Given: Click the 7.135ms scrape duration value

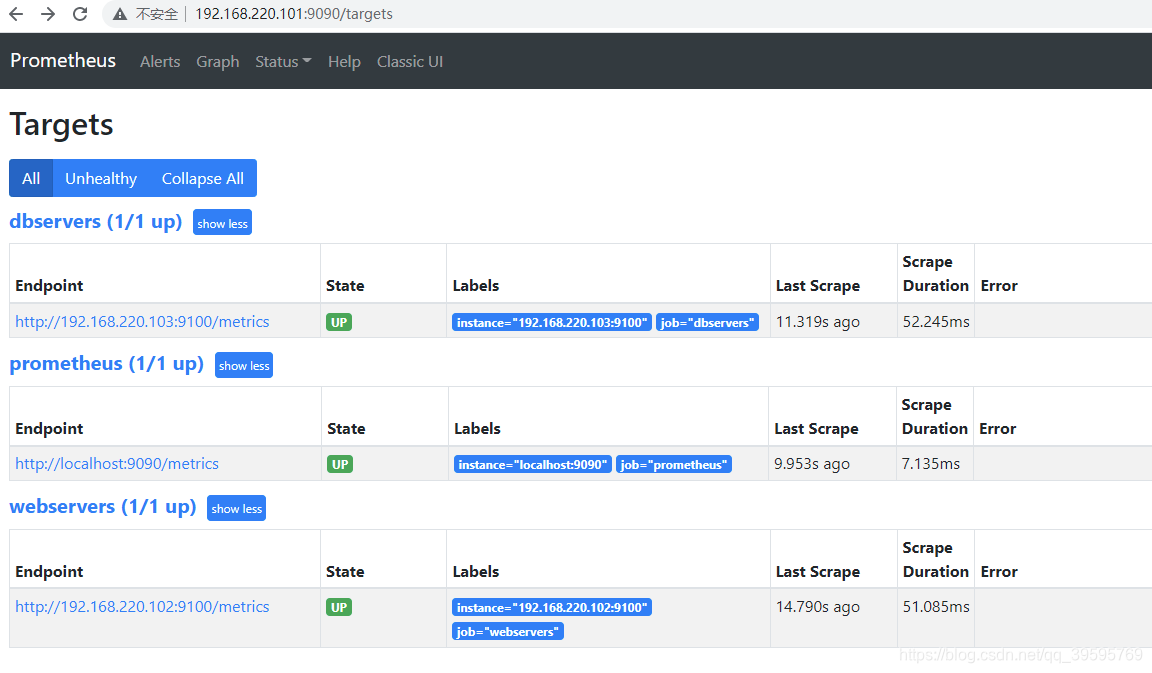Looking at the screenshot, I should [931, 464].
